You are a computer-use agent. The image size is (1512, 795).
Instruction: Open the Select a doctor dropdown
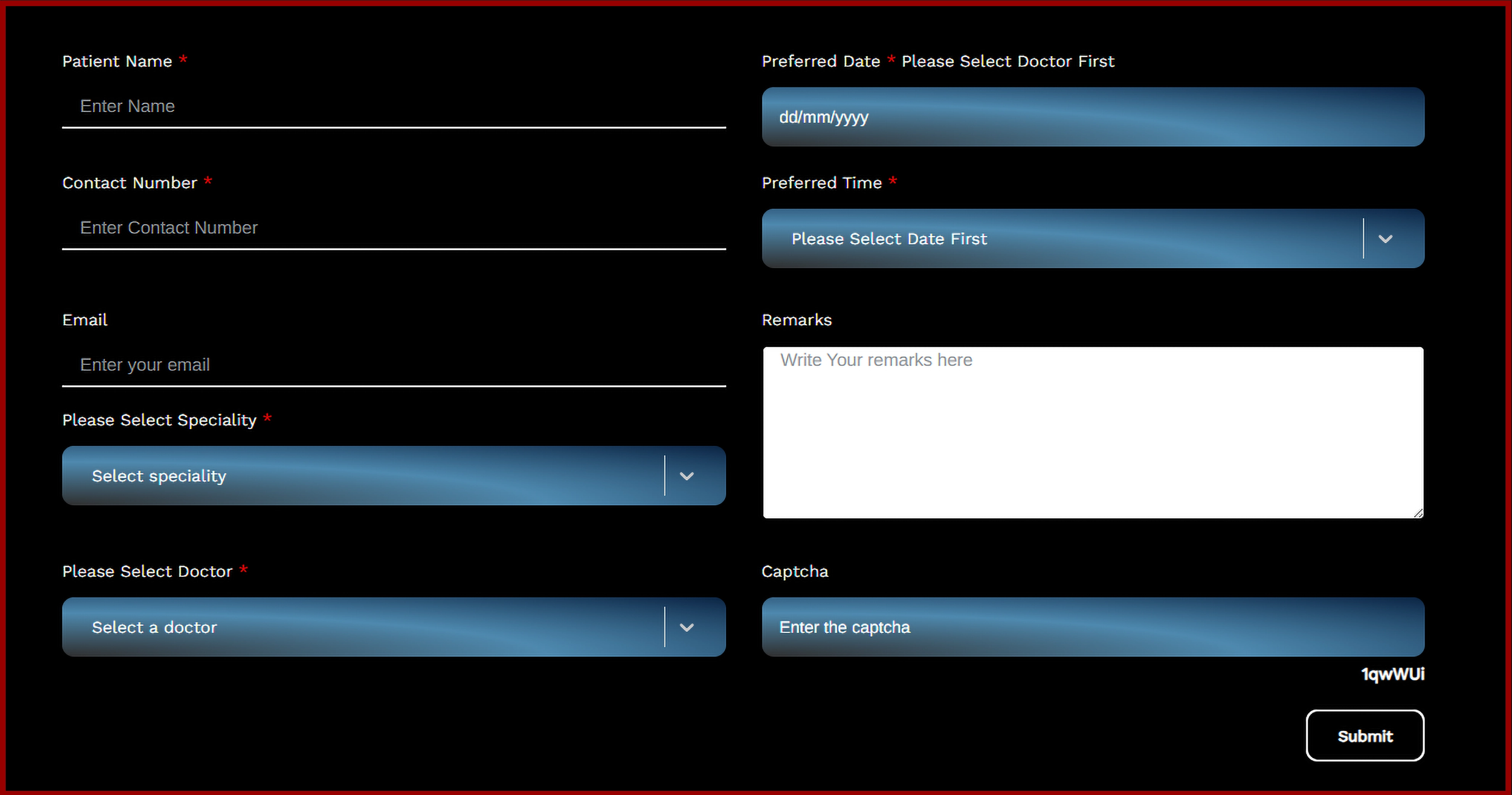point(364,627)
